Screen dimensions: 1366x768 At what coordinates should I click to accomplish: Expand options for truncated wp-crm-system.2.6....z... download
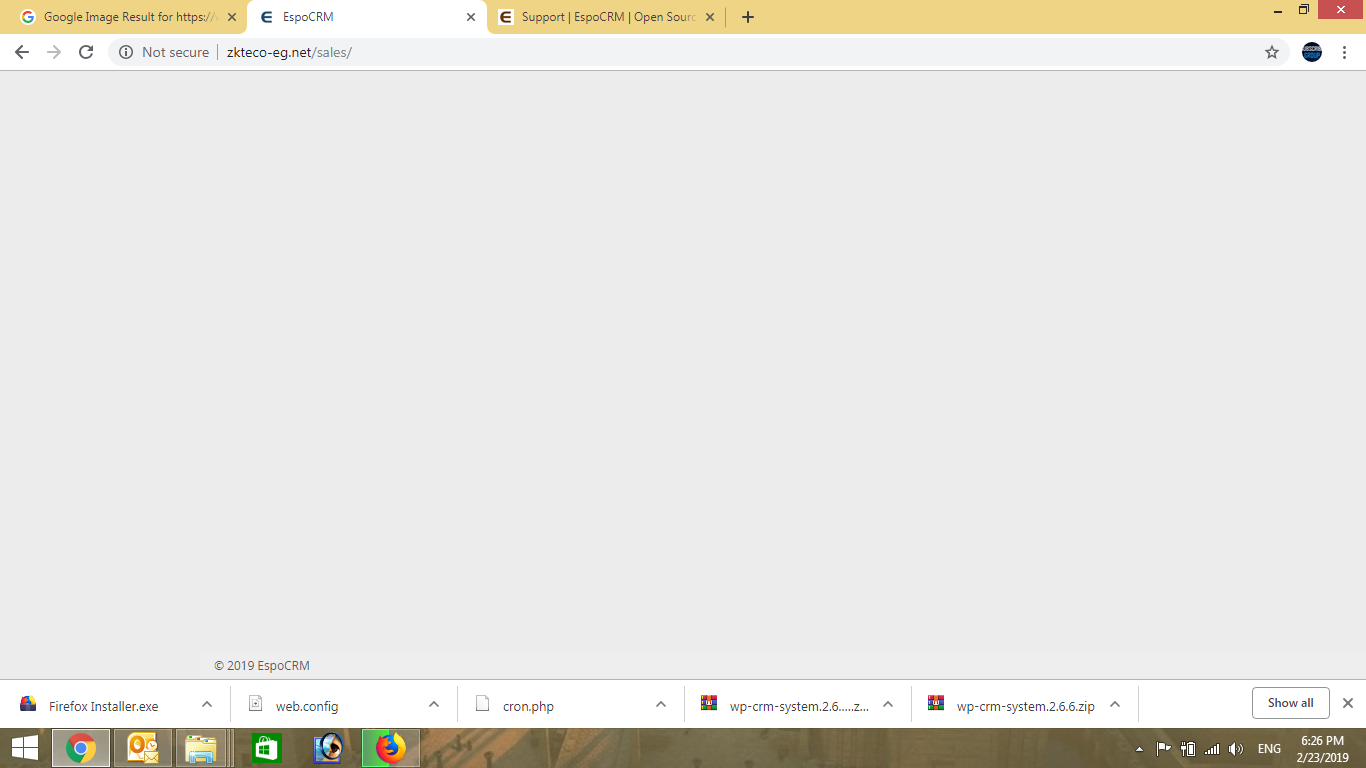[x=888, y=704]
